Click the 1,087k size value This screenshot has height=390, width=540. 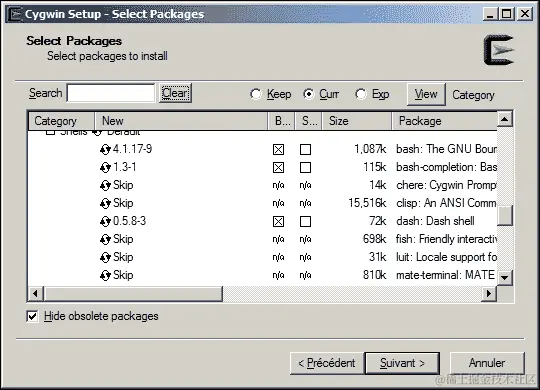[370, 149]
